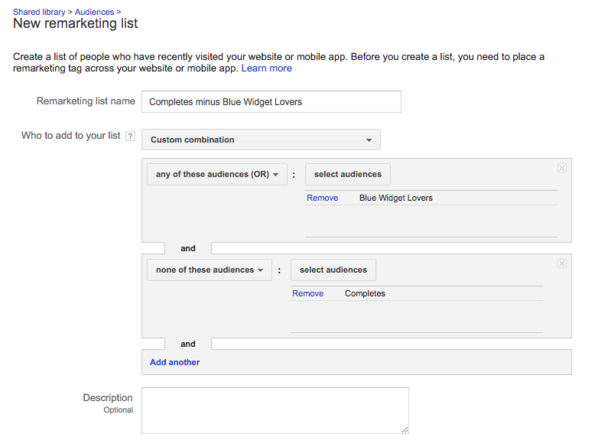
Task: Remove the Completes audience
Action: tap(308, 294)
